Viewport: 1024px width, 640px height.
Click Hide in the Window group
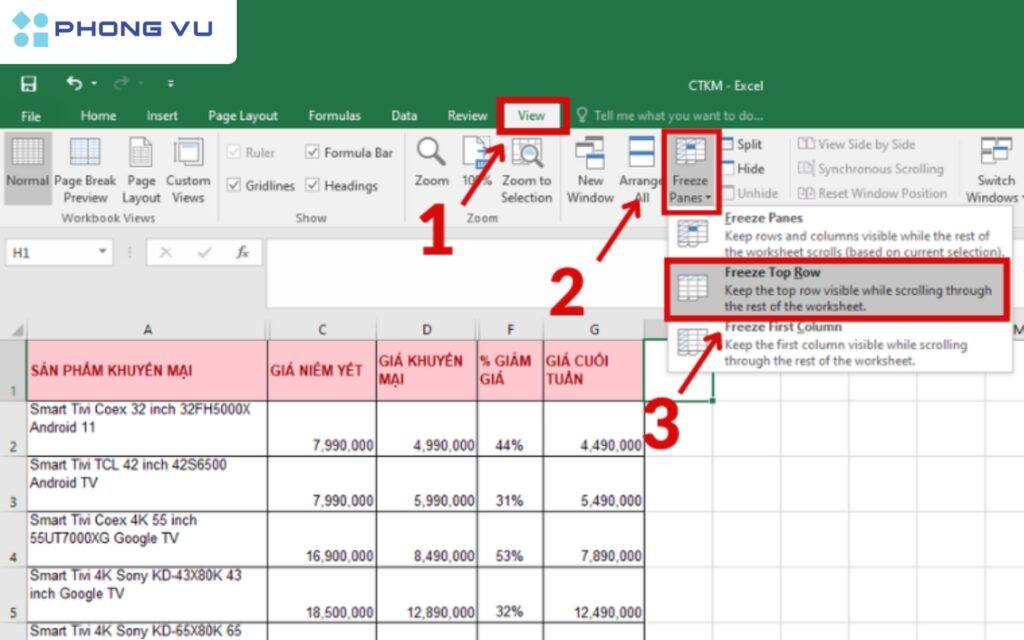pyautogui.click(x=743, y=168)
